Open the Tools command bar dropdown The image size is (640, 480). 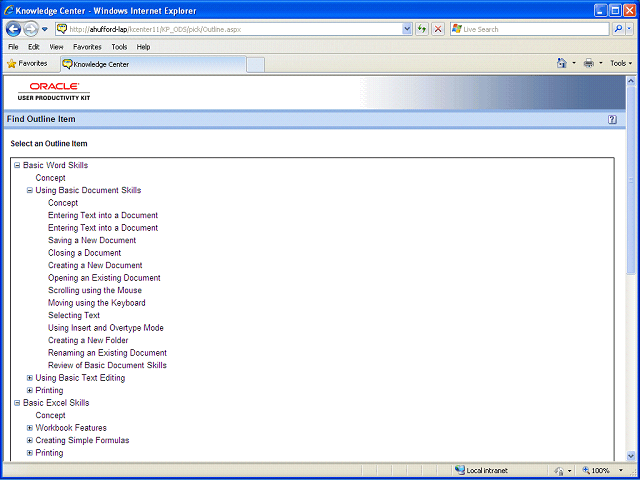(621, 63)
